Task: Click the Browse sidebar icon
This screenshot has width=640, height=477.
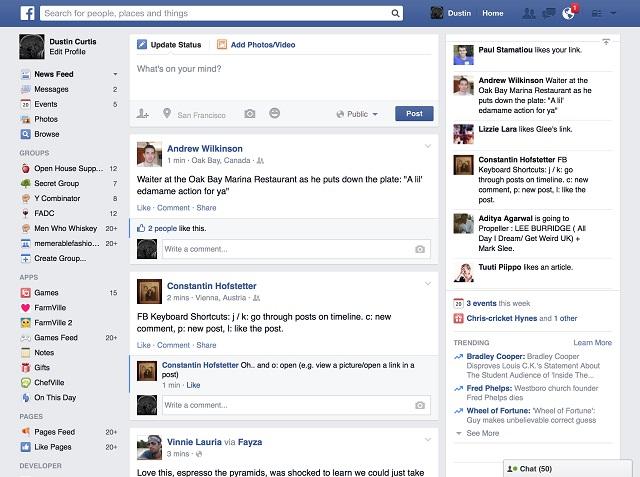Action: 25,134
